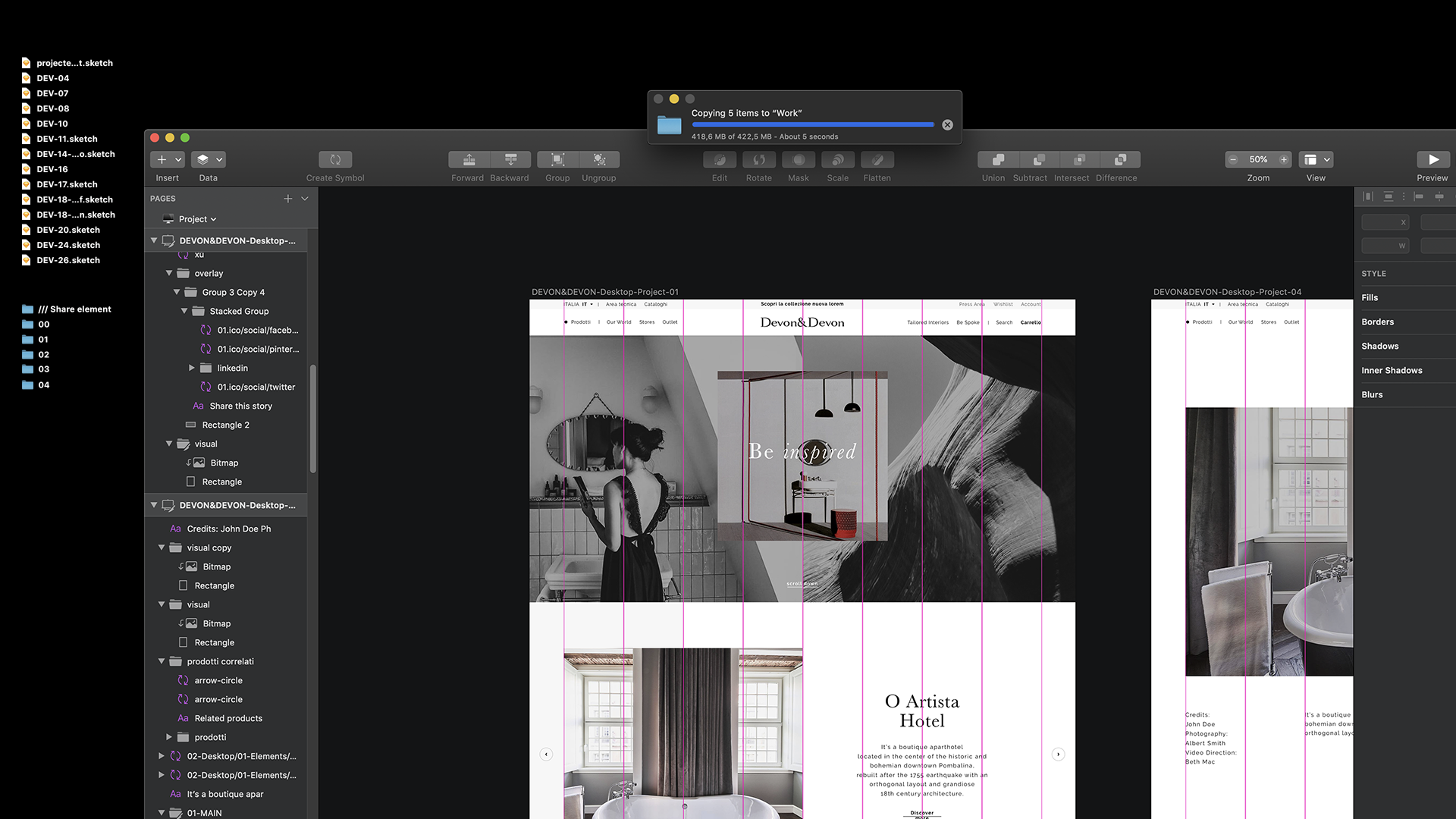Image resolution: width=1456 pixels, height=819 pixels.
Task: Click the Create Symbol icon
Action: (335, 159)
